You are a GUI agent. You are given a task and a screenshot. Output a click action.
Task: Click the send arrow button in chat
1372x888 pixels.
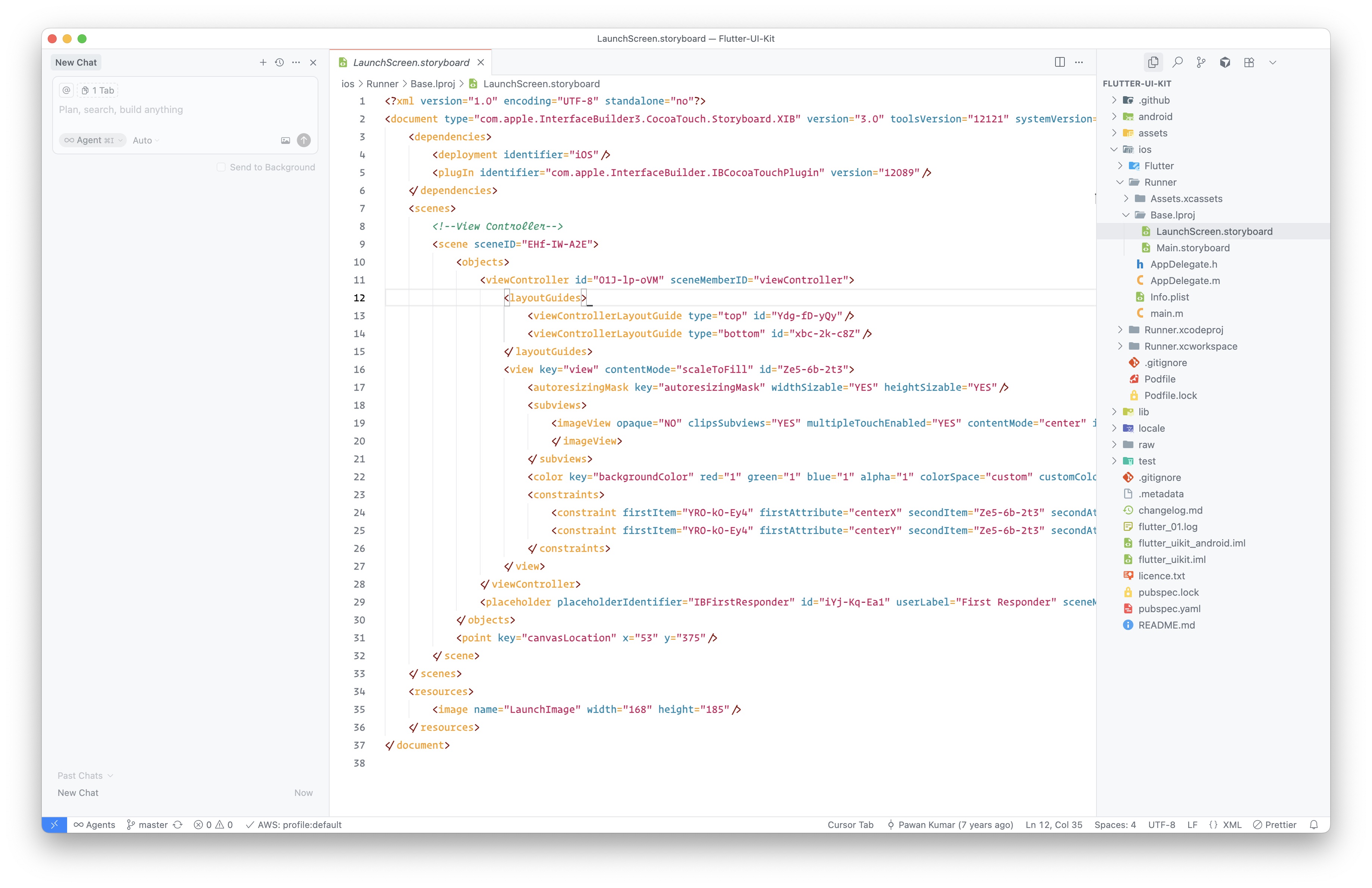coord(304,140)
